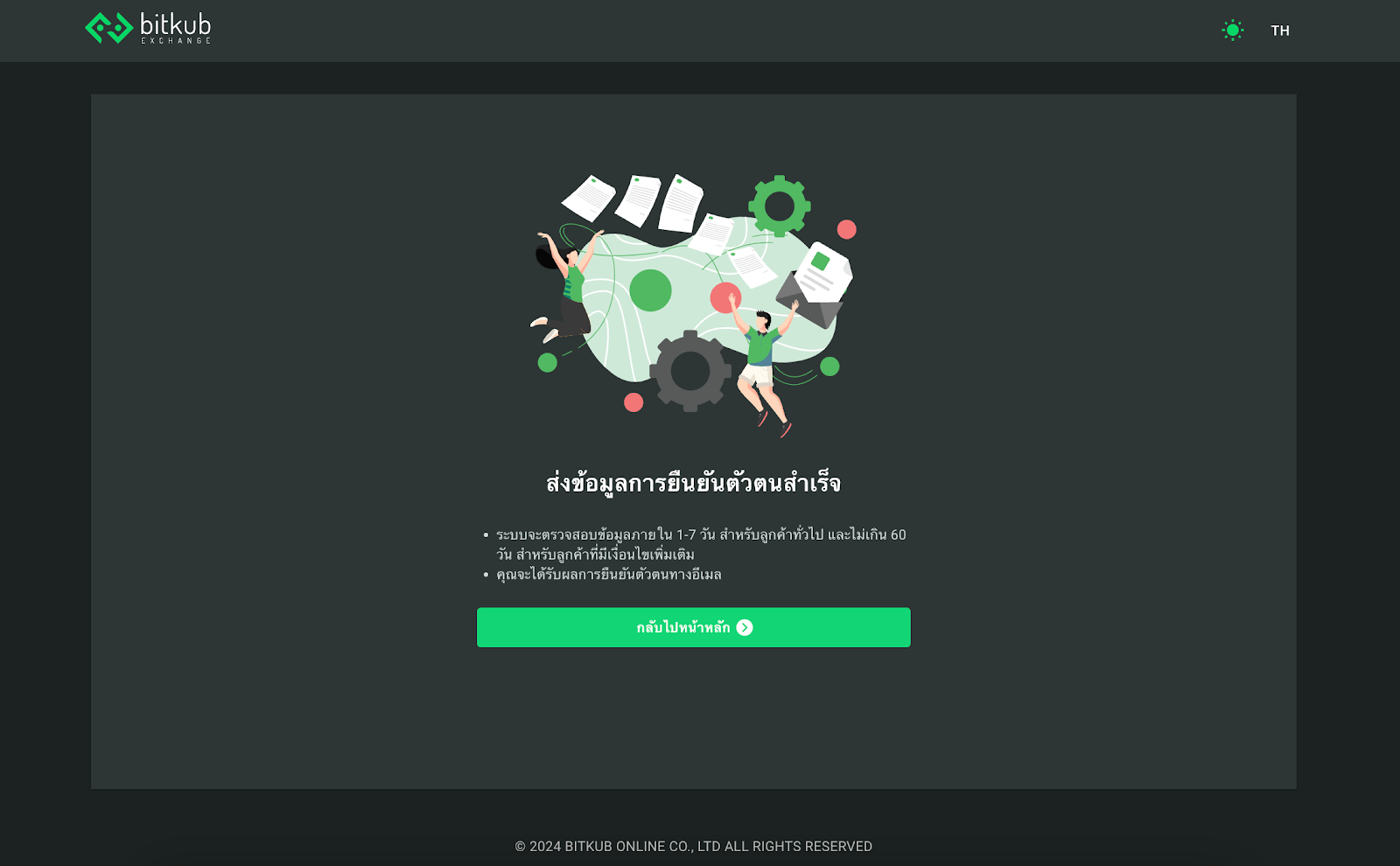Click the green gear in the illustration

tap(779, 206)
